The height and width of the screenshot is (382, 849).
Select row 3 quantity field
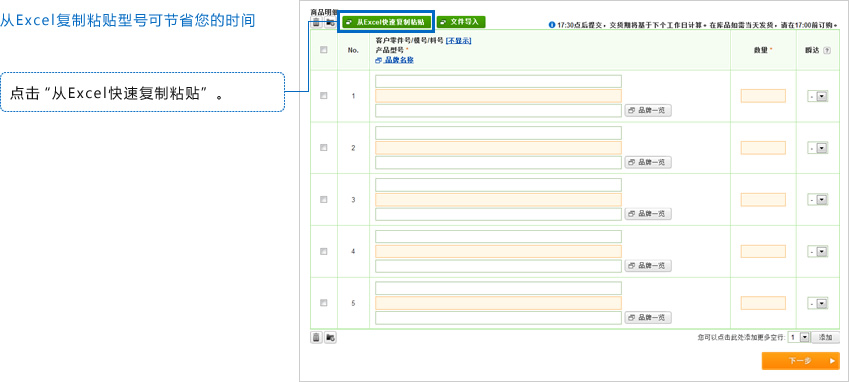763,200
